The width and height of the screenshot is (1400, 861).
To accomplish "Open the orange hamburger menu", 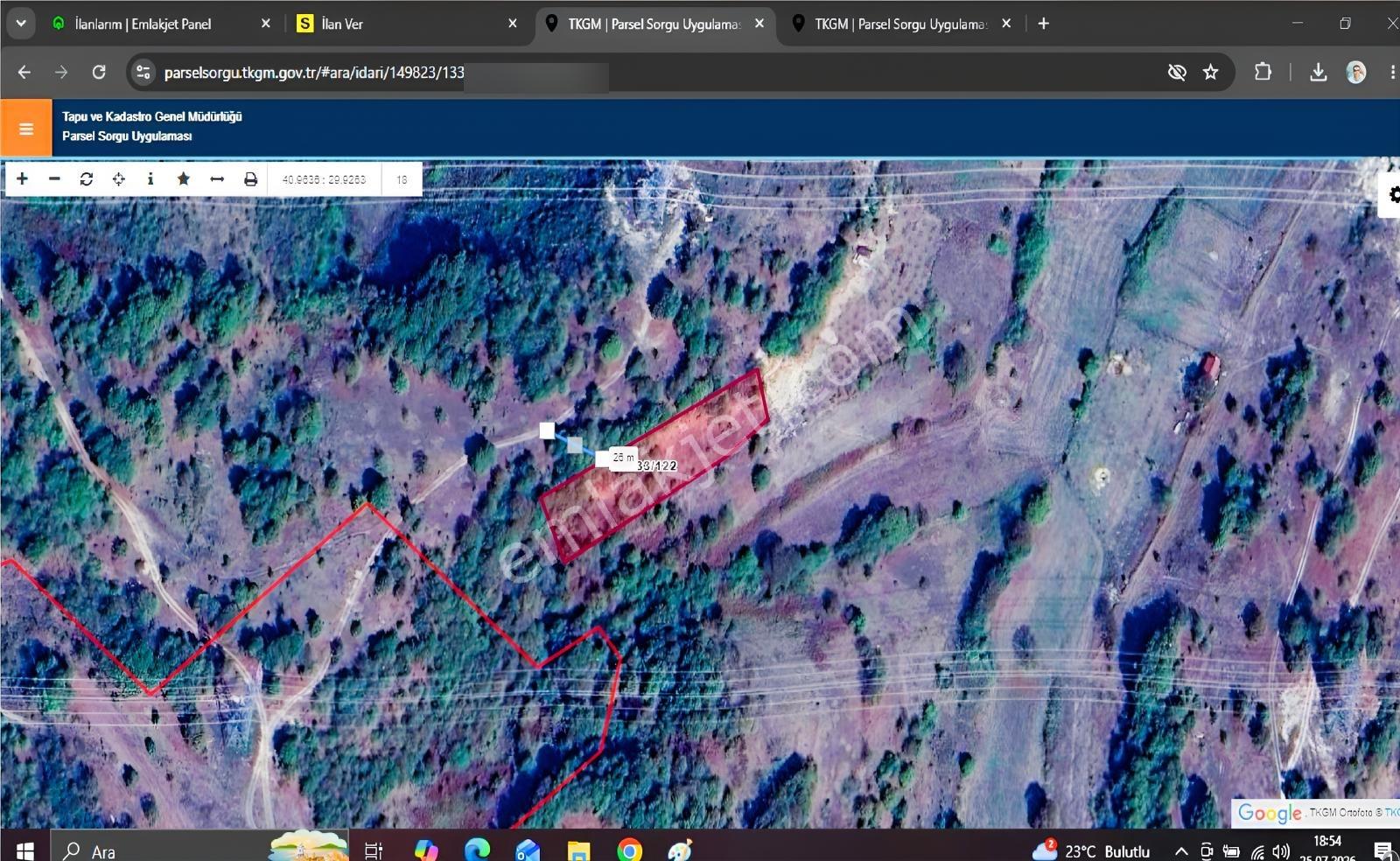I will [26, 129].
